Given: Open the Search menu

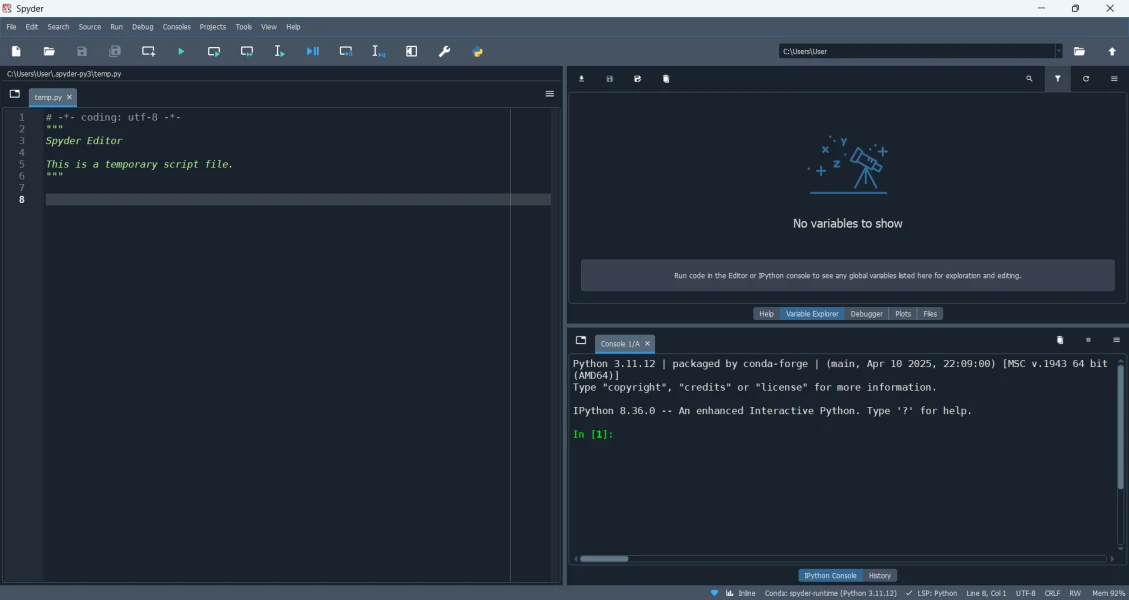Looking at the screenshot, I should (x=58, y=27).
